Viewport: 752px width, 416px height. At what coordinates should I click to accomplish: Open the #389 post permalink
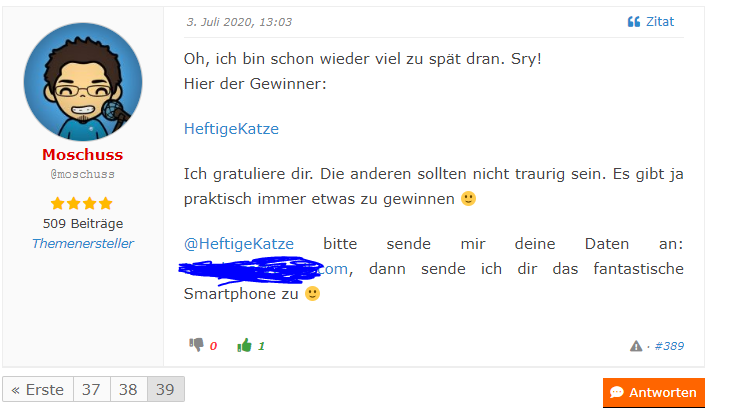tap(669, 346)
